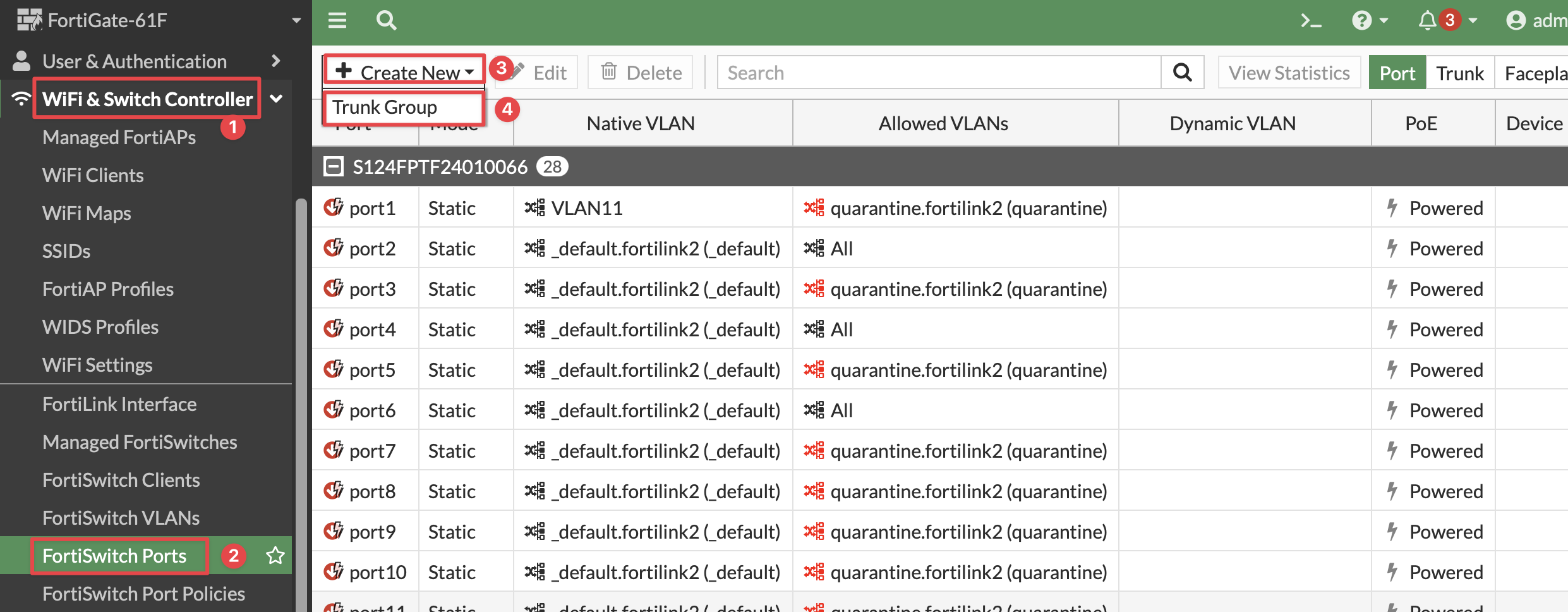Viewport: 1568px width, 612px height.
Task: Expand User & Authentication menu chevron
Action: 275,61
